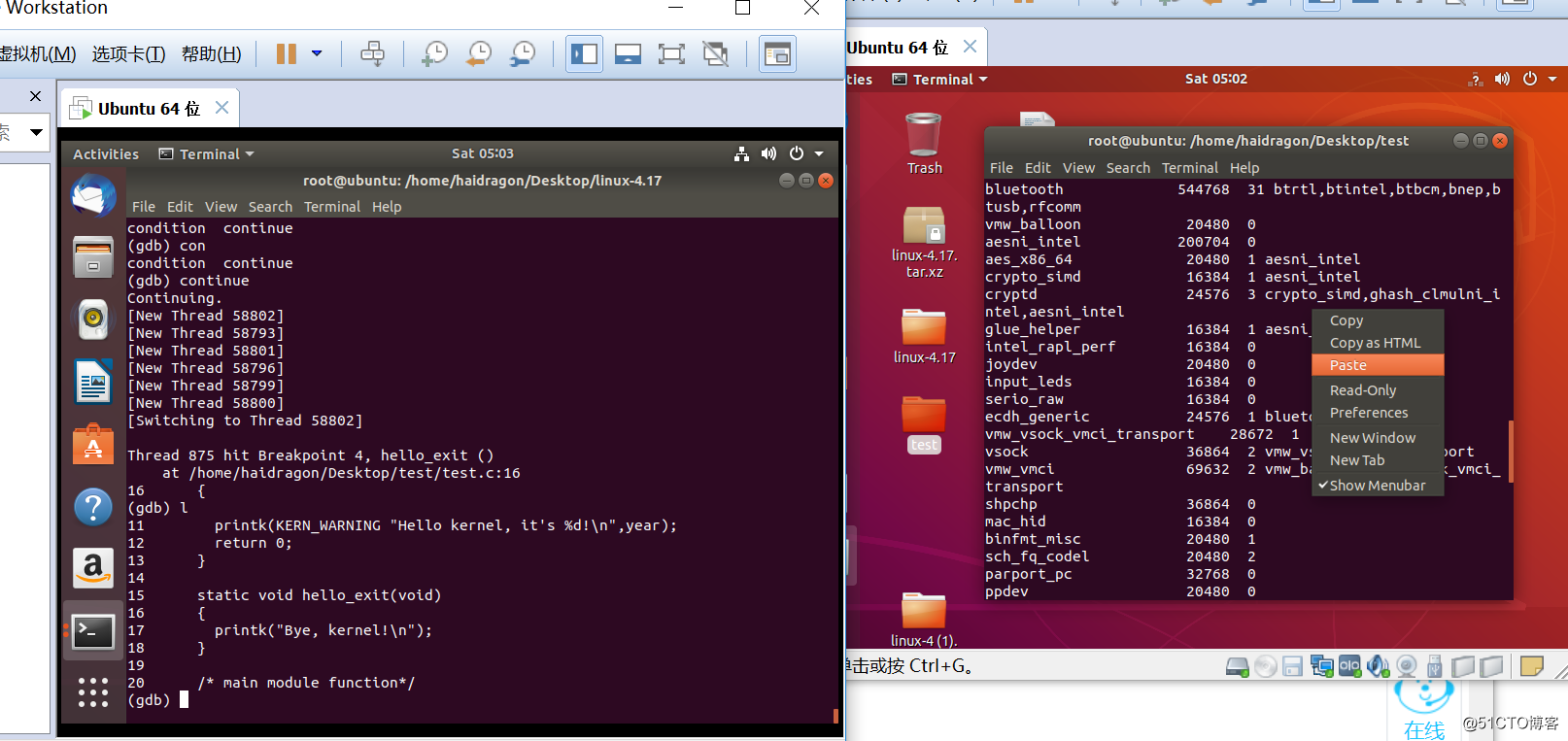The image size is (1568, 741).
Task: Select the left Ubuntu 64 位 tab
Action: (x=149, y=108)
